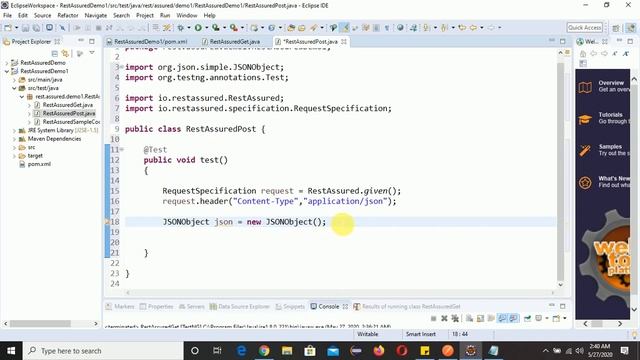Click the taskbar search box

103,351
